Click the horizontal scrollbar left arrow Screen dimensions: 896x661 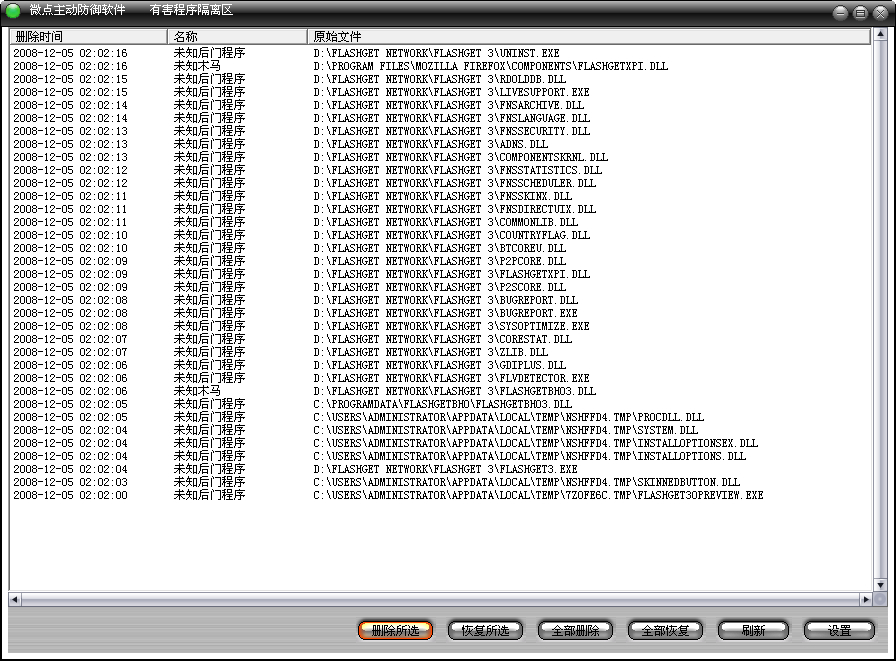pos(15,599)
